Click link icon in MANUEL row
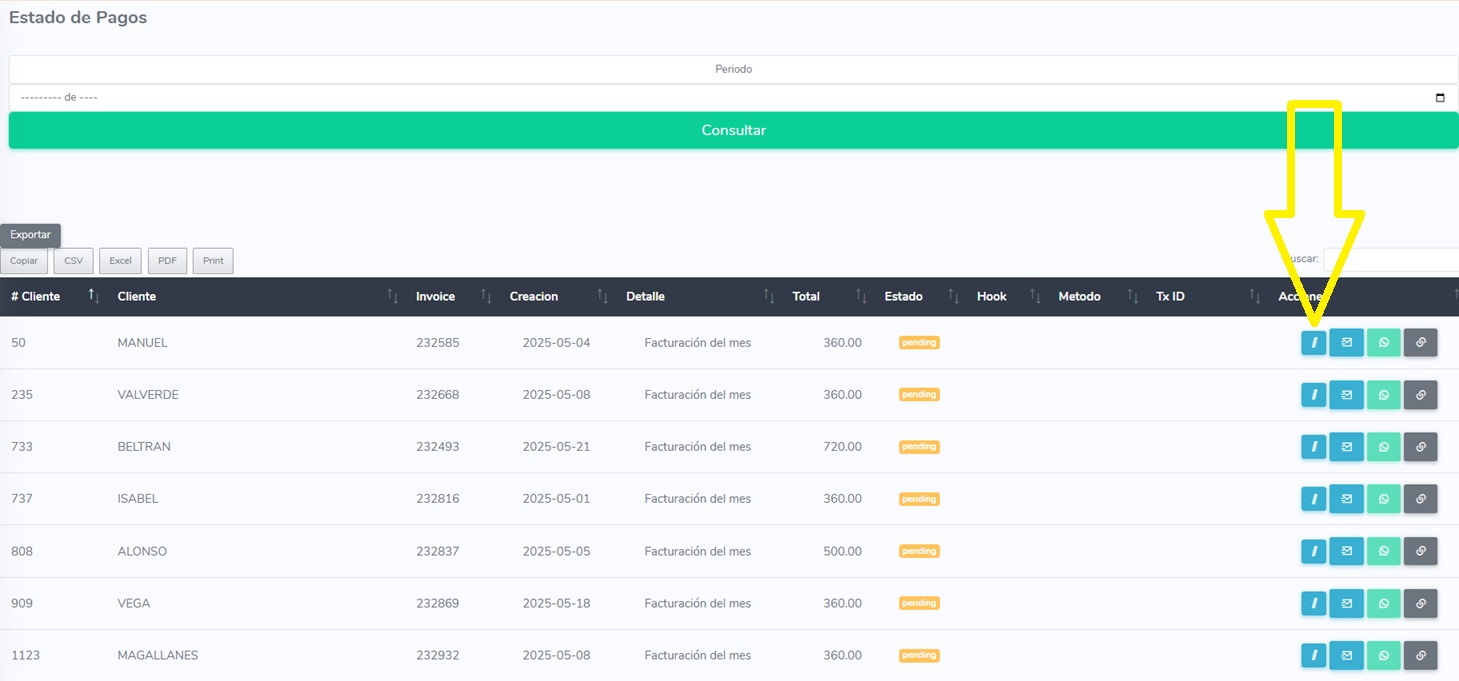 (1420, 343)
